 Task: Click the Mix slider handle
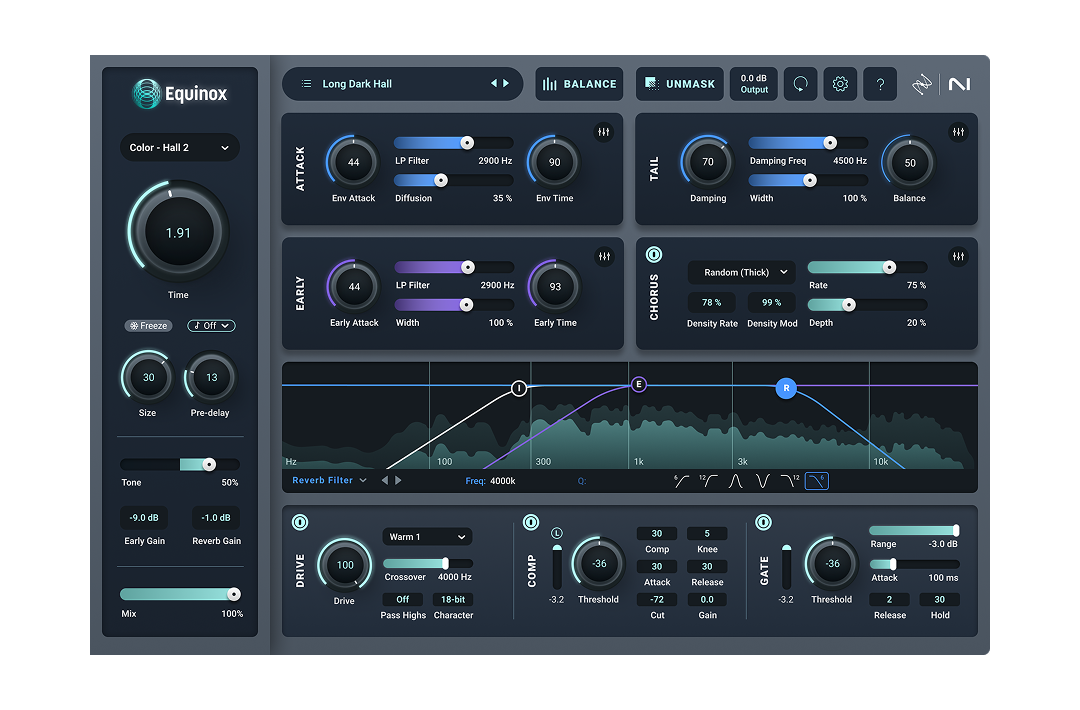tap(234, 594)
